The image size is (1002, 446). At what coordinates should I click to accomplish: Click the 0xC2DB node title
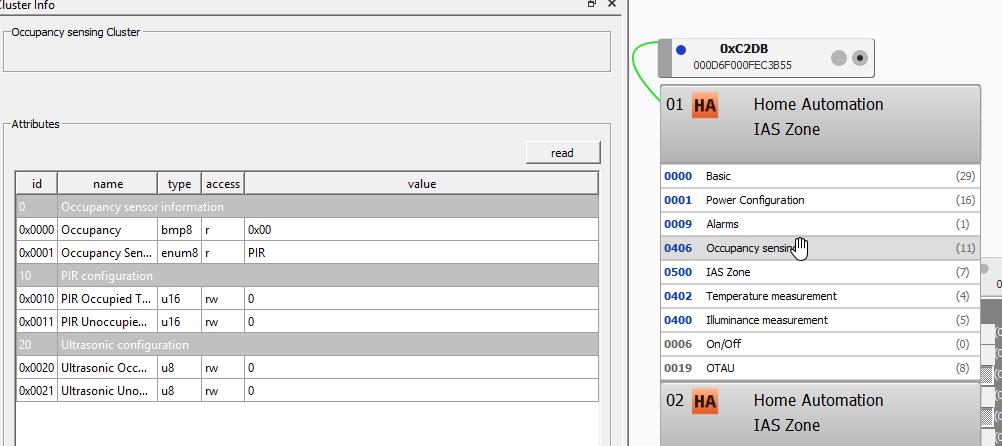pyautogui.click(x=744, y=49)
